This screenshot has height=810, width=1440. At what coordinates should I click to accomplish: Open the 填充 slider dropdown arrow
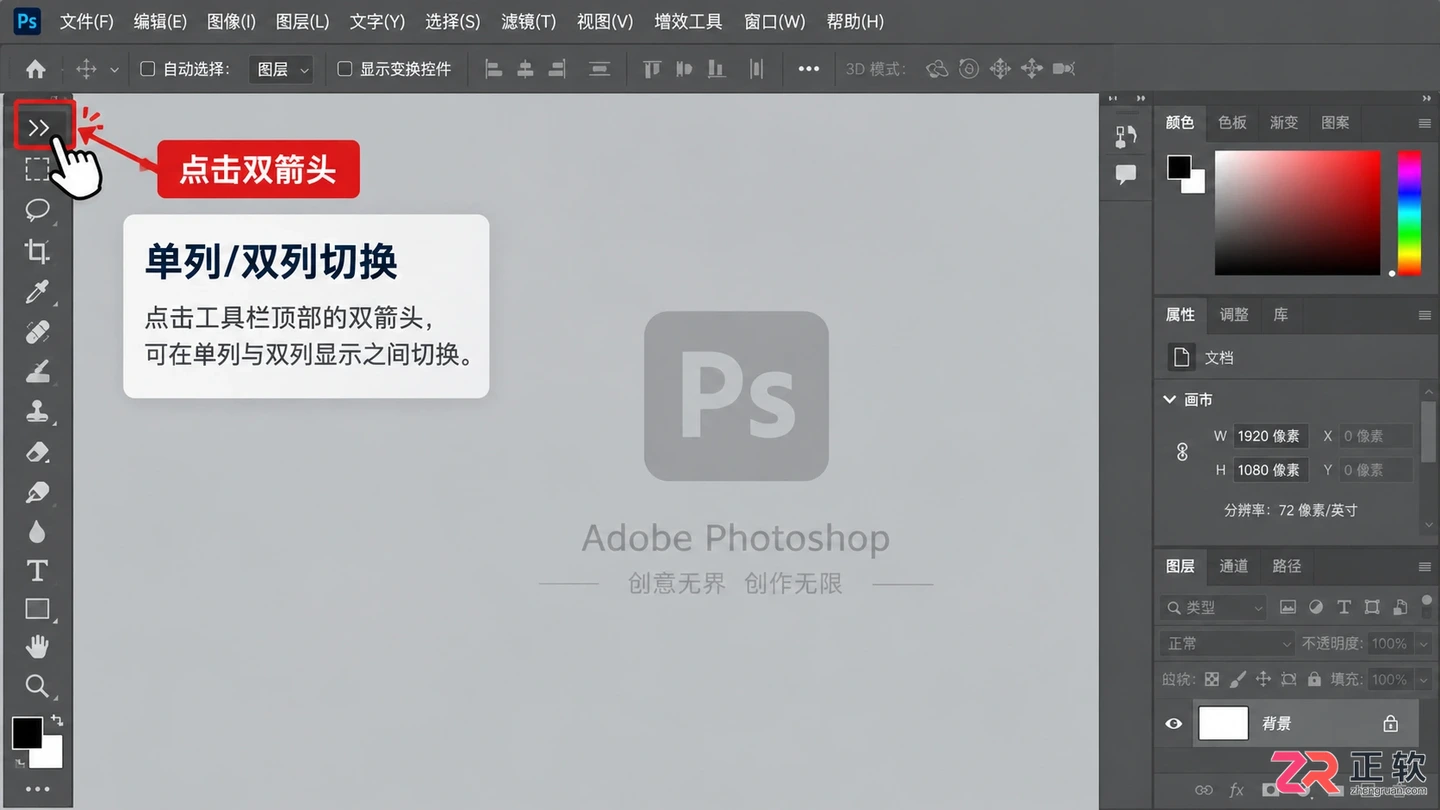[x=1423, y=680]
